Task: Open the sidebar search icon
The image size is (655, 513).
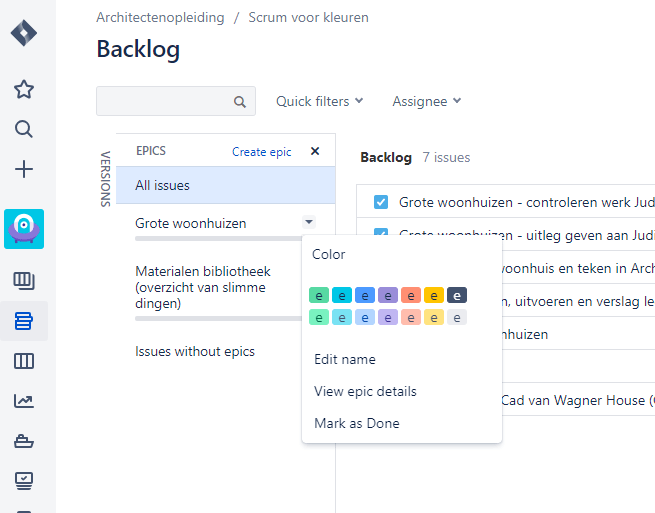Action: tap(24, 129)
